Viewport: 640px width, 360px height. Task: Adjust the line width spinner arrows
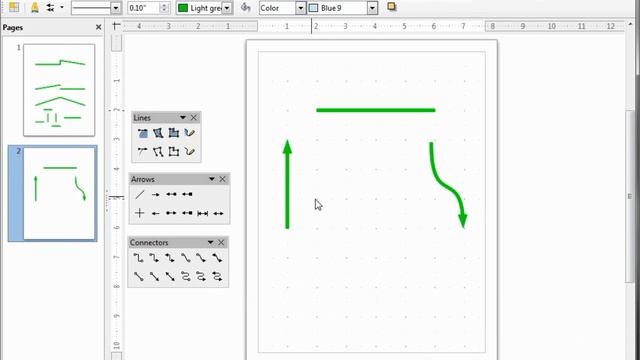164,8
